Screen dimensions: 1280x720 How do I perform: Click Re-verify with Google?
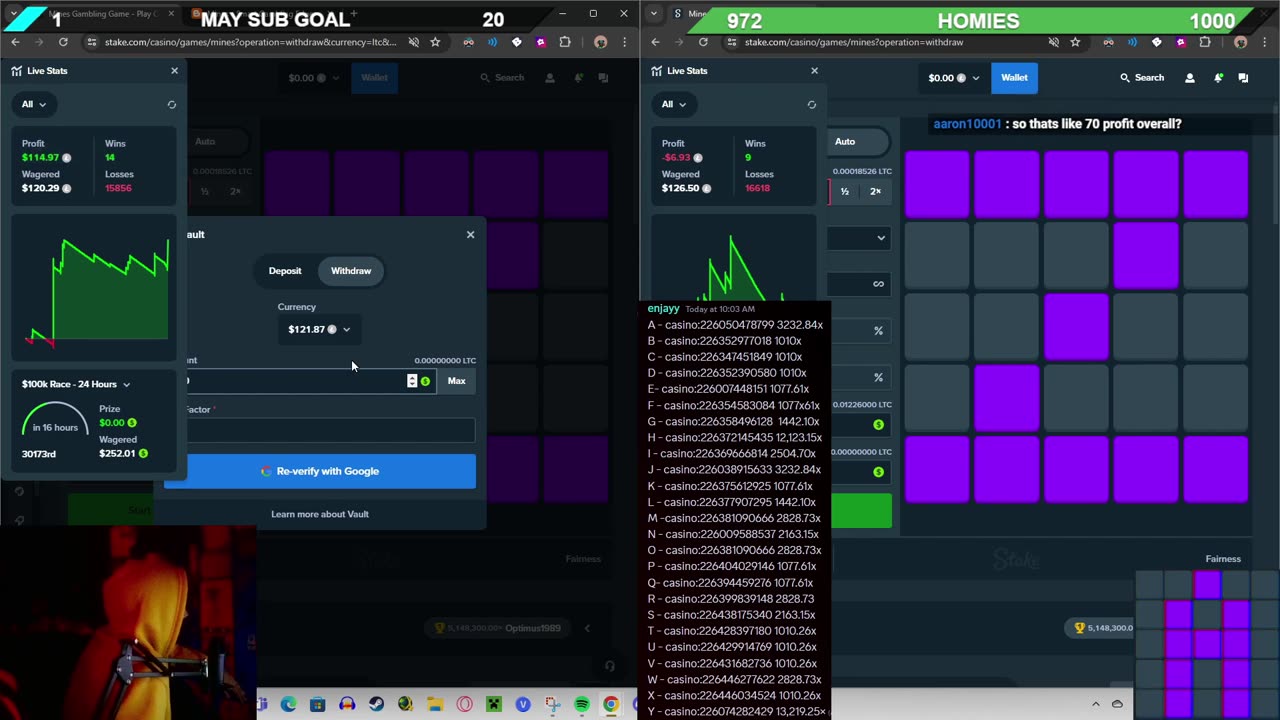tap(320, 471)
